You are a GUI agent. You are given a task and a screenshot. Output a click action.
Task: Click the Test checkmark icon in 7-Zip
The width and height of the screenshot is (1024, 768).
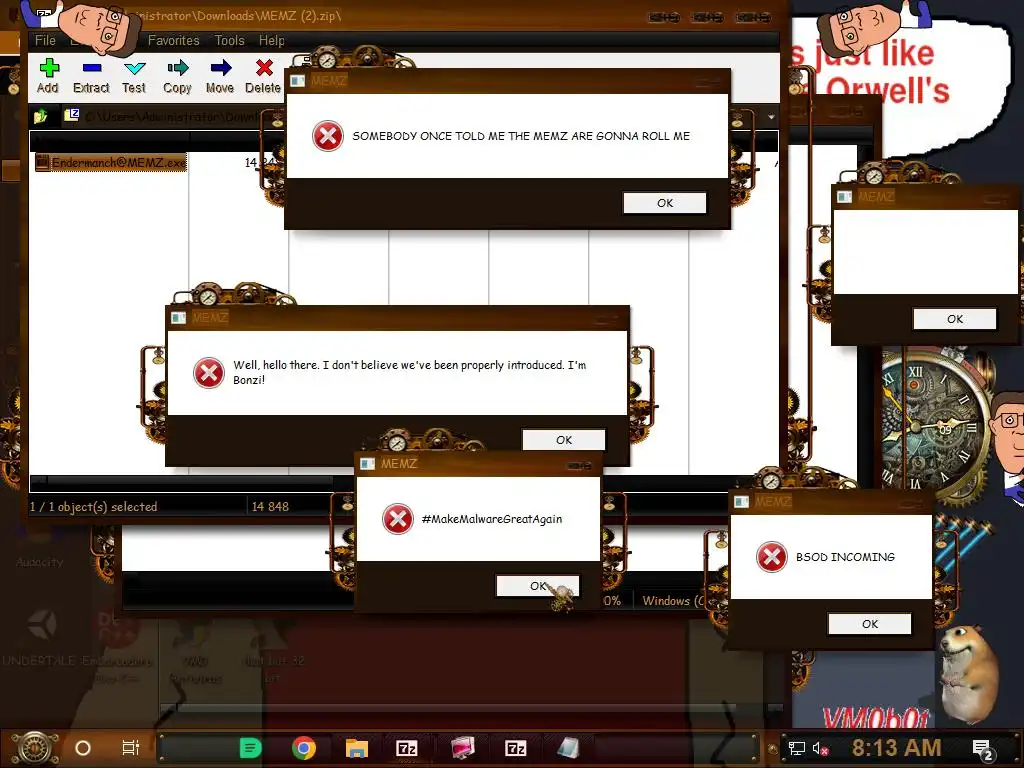[134, 68]
